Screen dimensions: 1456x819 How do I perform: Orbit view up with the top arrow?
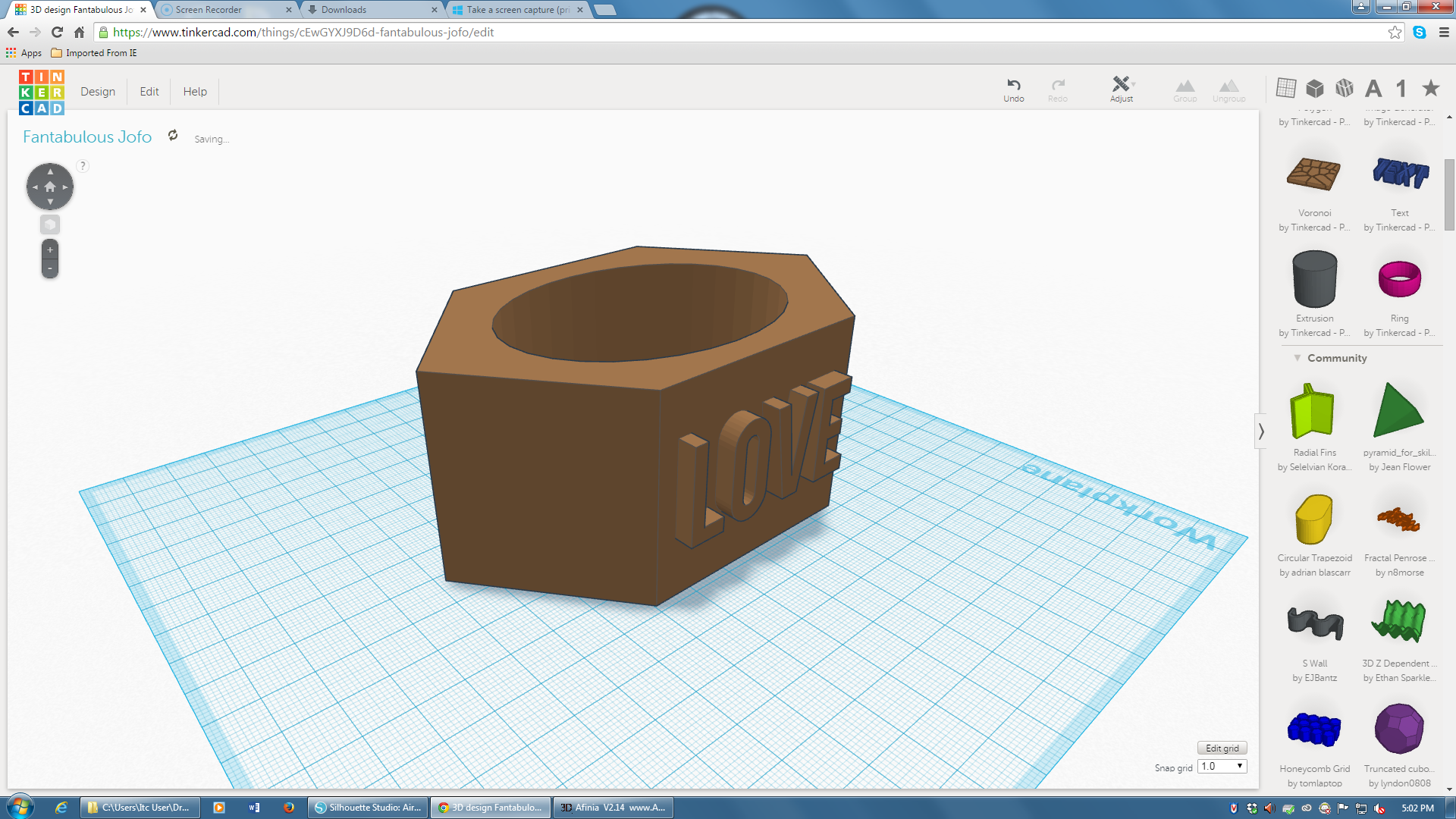(50, 171)
